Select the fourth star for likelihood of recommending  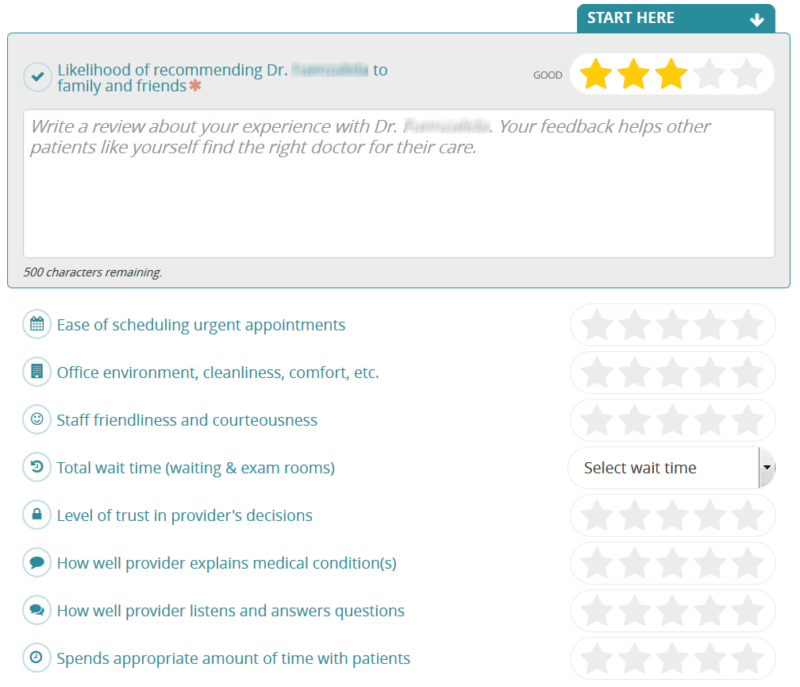tap(710, 73)
